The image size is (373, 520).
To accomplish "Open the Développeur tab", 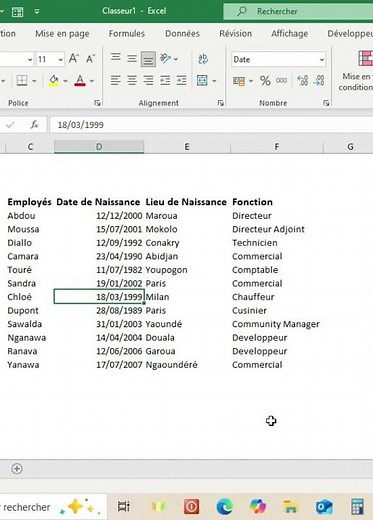I will (350, 34).
